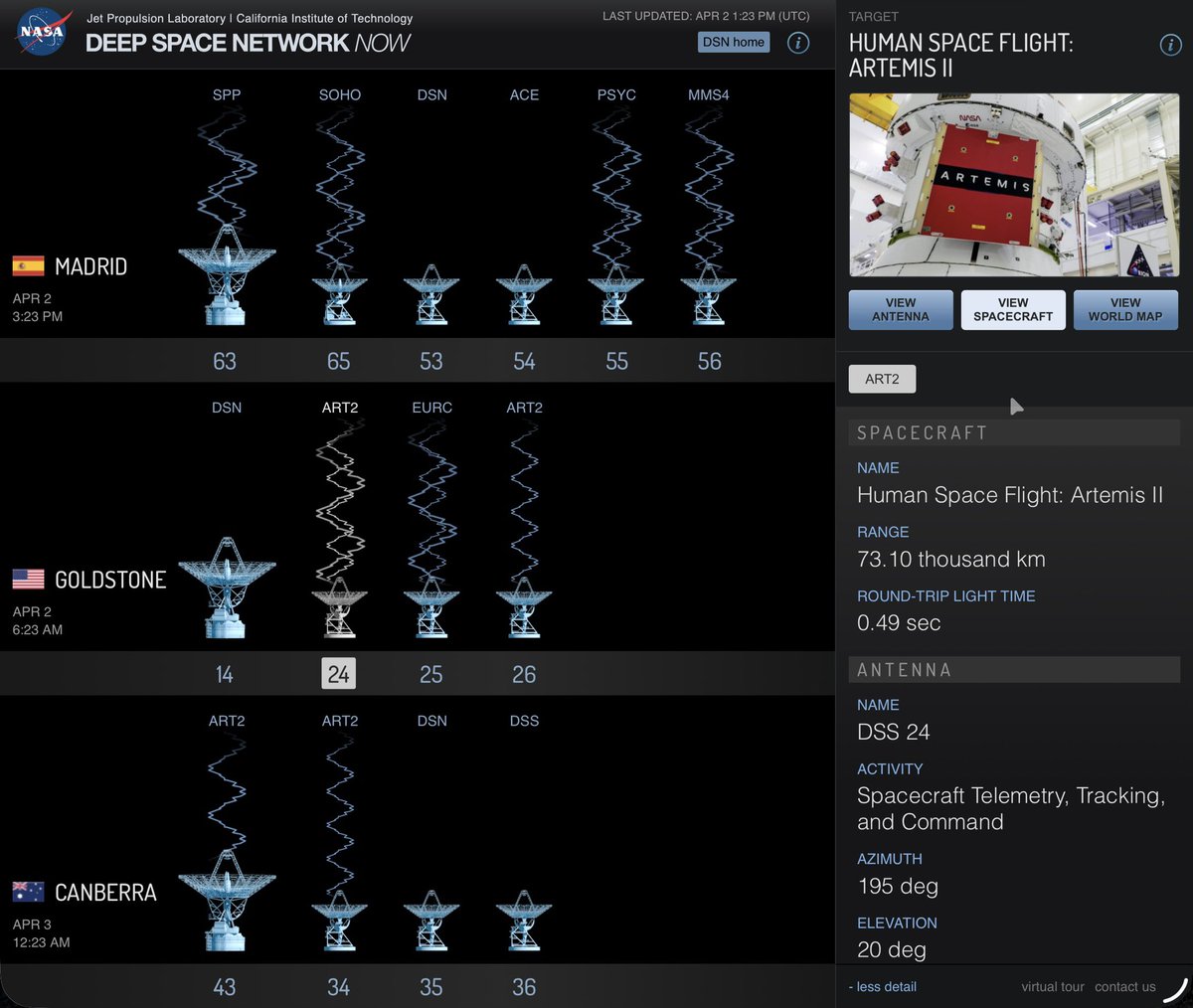This screenshot has width=1193, height=1008.
Task: Select Canberra antenna dish 34
Action: coord(340,922)
